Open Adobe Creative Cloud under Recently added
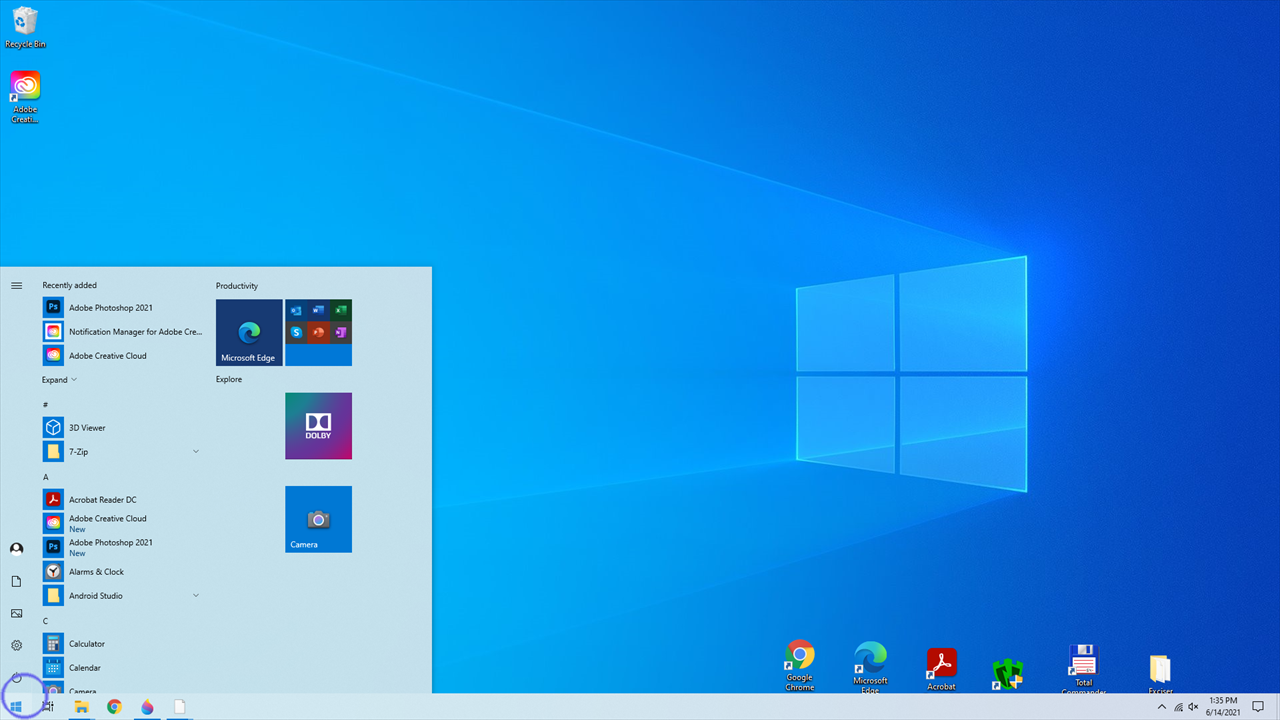1280x720 pixels. 122,356
